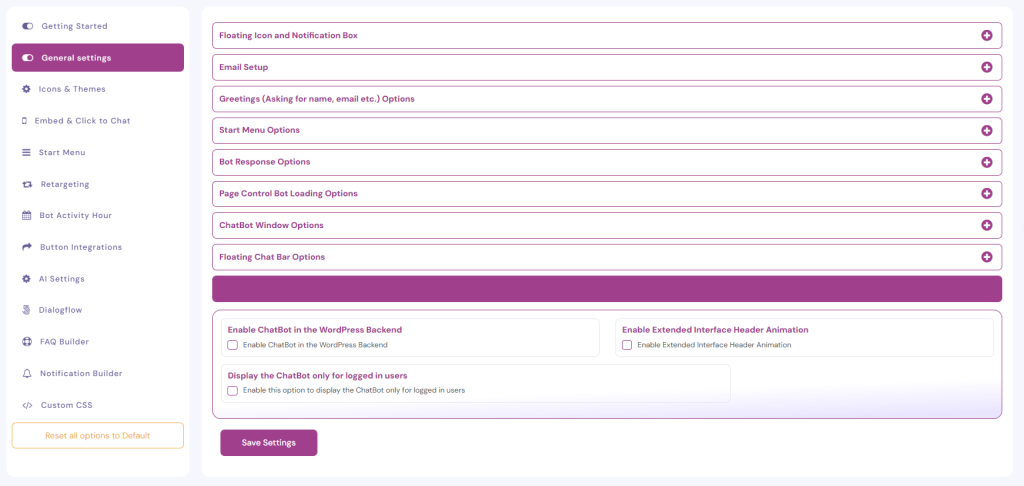This screenshot has height=486, width=1024.
Task: Enable ChatBot in the WordPress Backend checkbox
Action: pyautogui.click(x=232, y=345)
